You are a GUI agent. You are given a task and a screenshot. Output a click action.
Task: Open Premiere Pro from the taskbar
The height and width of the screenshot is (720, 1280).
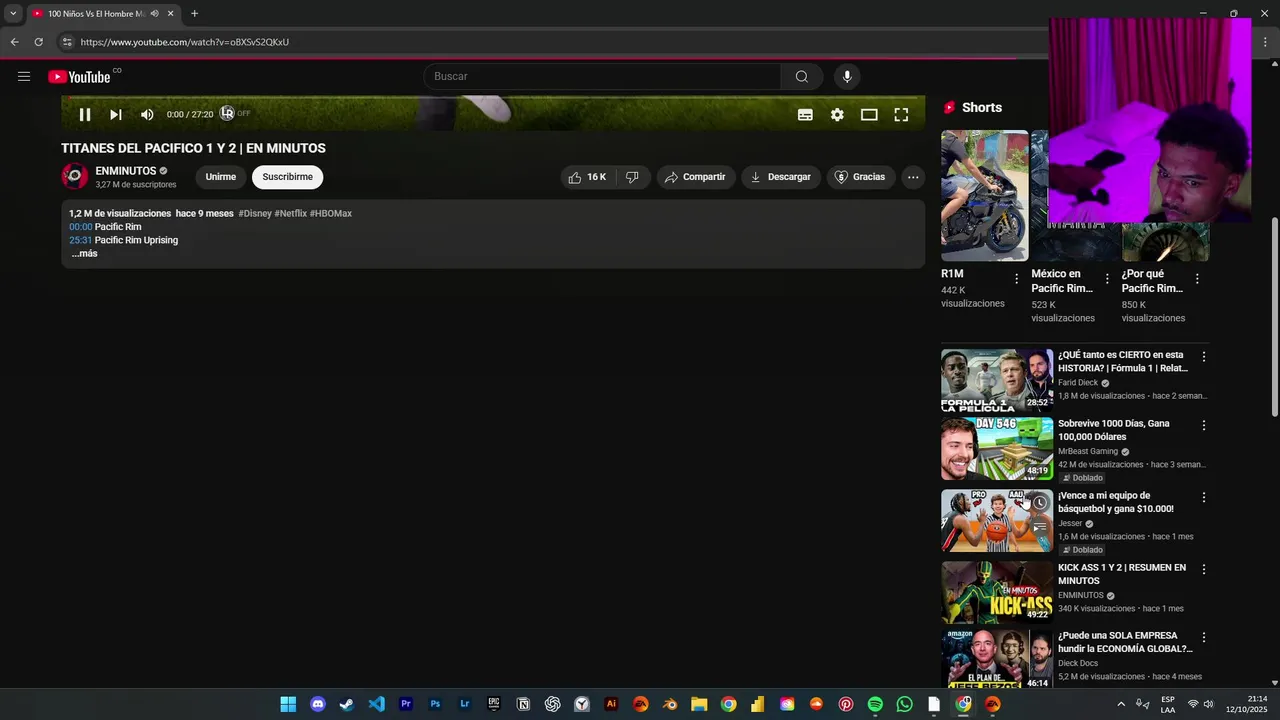(x=406, y=704)
